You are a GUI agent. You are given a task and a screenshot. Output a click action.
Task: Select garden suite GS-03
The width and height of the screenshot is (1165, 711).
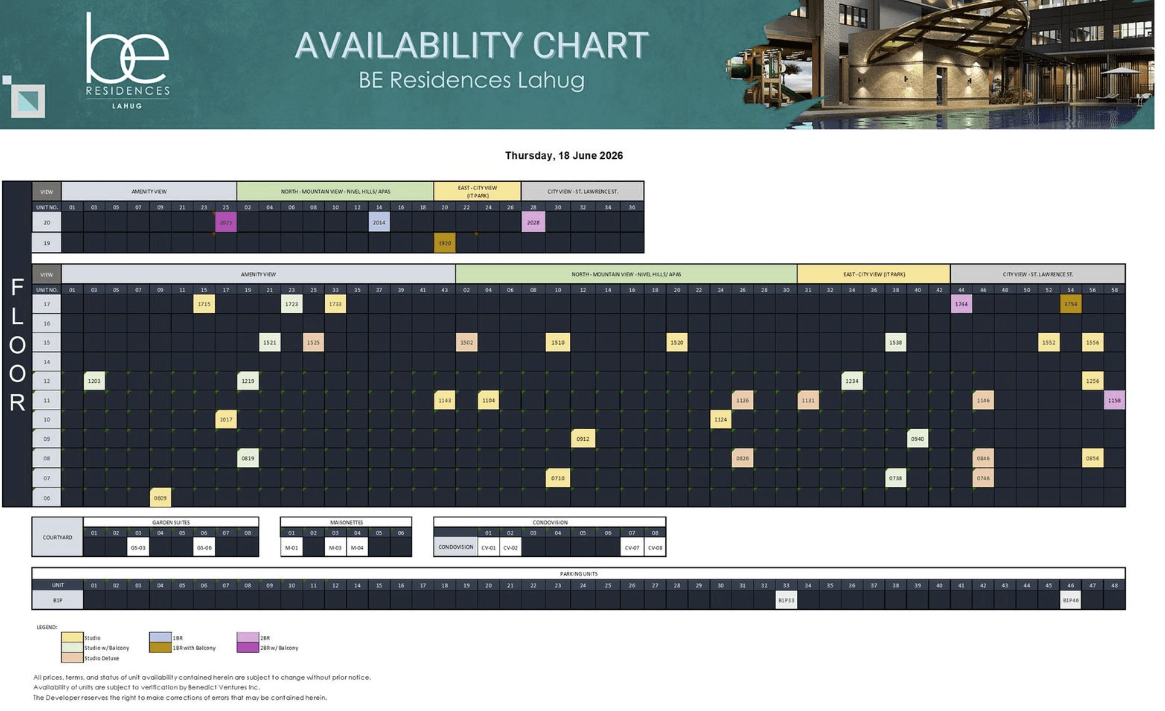coord(138,548)
